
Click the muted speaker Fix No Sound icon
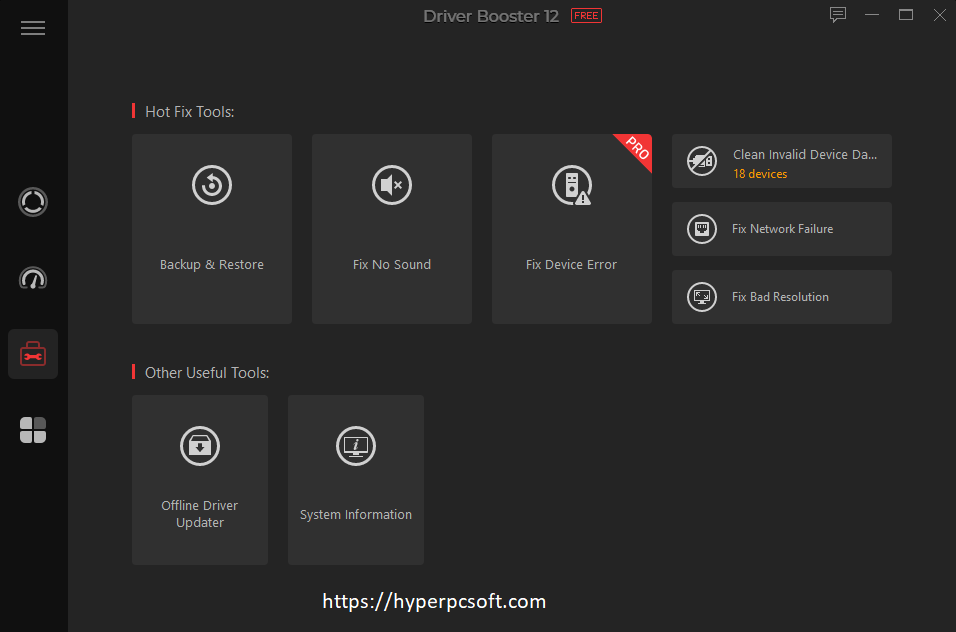tap(391, 185)
